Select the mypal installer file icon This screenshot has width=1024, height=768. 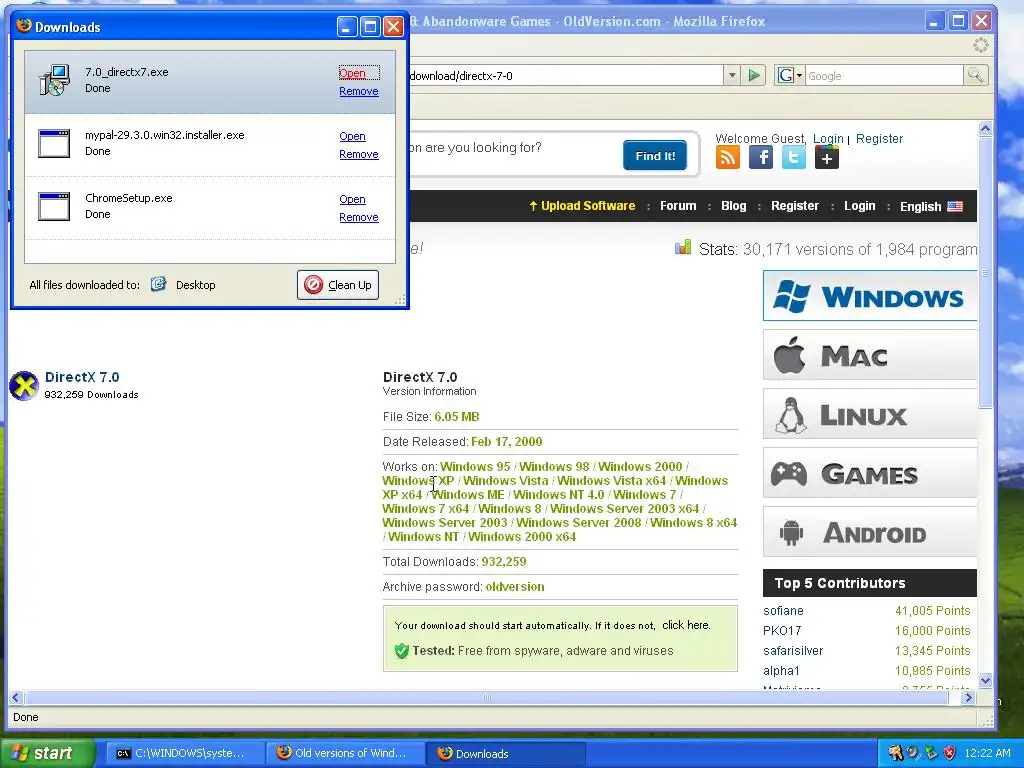point(54,143)
